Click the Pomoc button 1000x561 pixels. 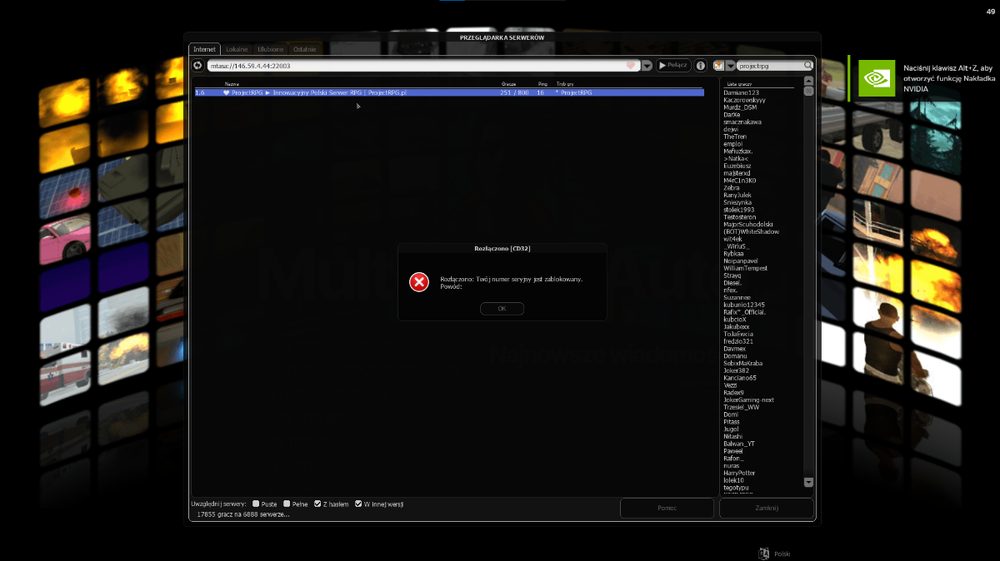[667, 508]
